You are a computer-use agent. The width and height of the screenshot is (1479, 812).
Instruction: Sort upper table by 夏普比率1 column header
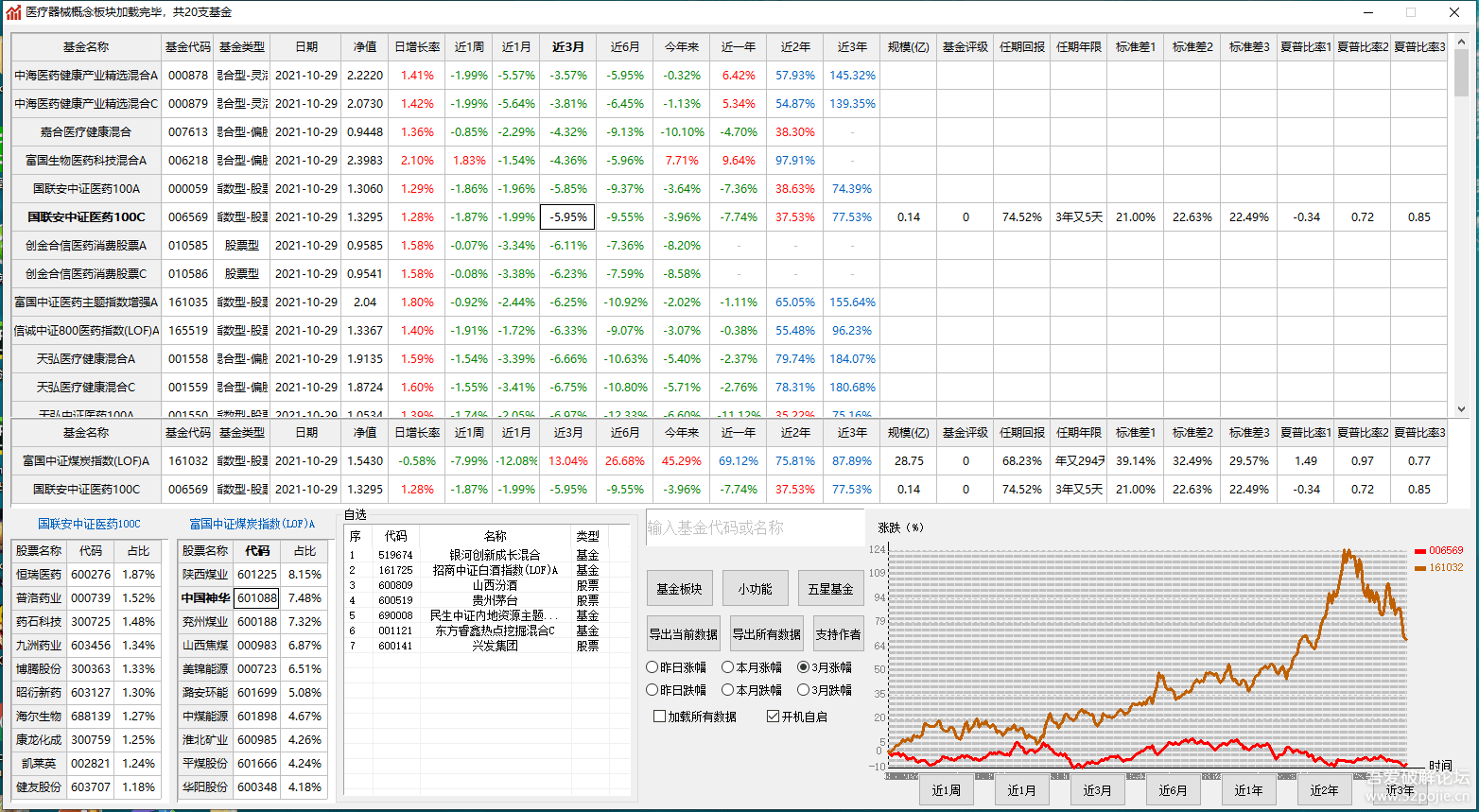click(1306, 46)
